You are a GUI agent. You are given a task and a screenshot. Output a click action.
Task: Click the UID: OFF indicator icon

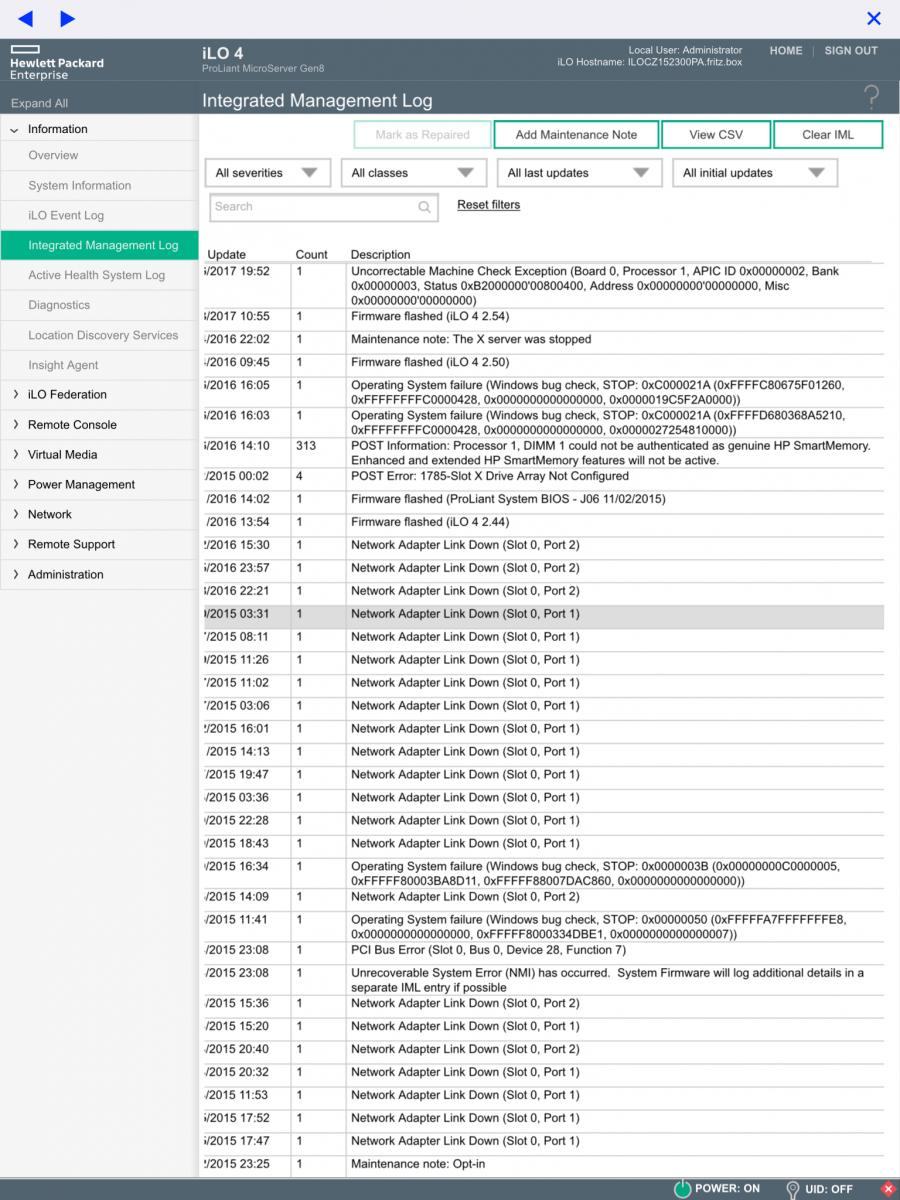pos(793,1189)
